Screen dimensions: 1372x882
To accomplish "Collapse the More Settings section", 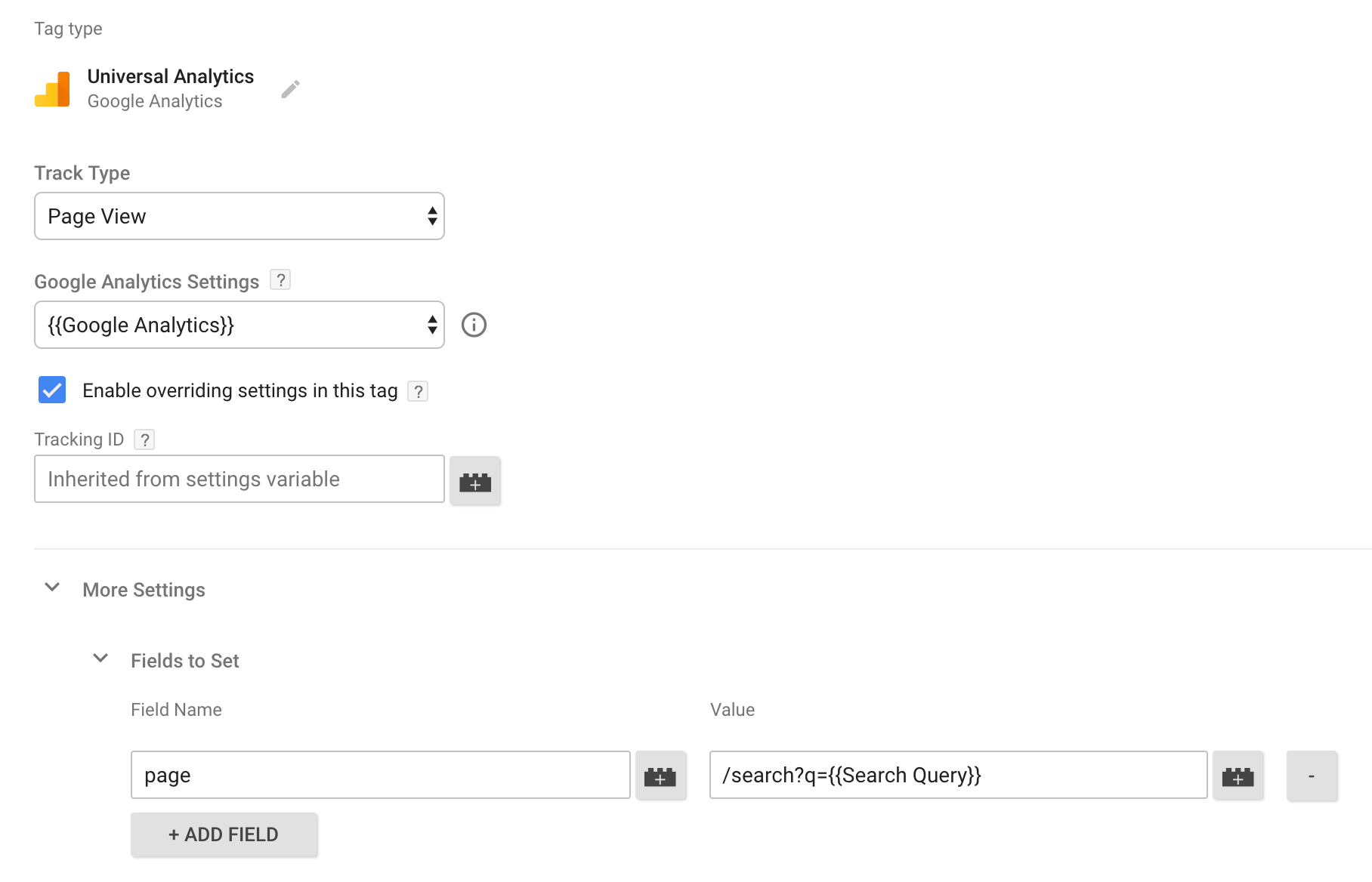I will coord(51,588).
